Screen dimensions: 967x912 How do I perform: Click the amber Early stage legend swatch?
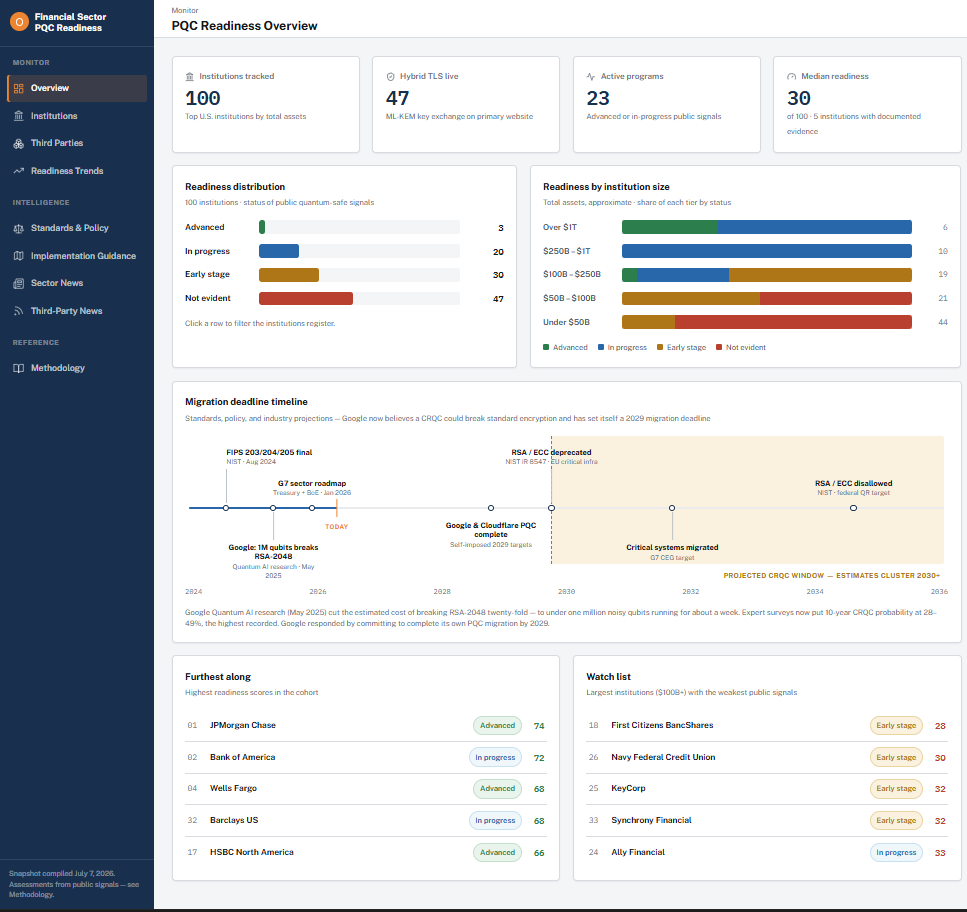pos(660,347)
